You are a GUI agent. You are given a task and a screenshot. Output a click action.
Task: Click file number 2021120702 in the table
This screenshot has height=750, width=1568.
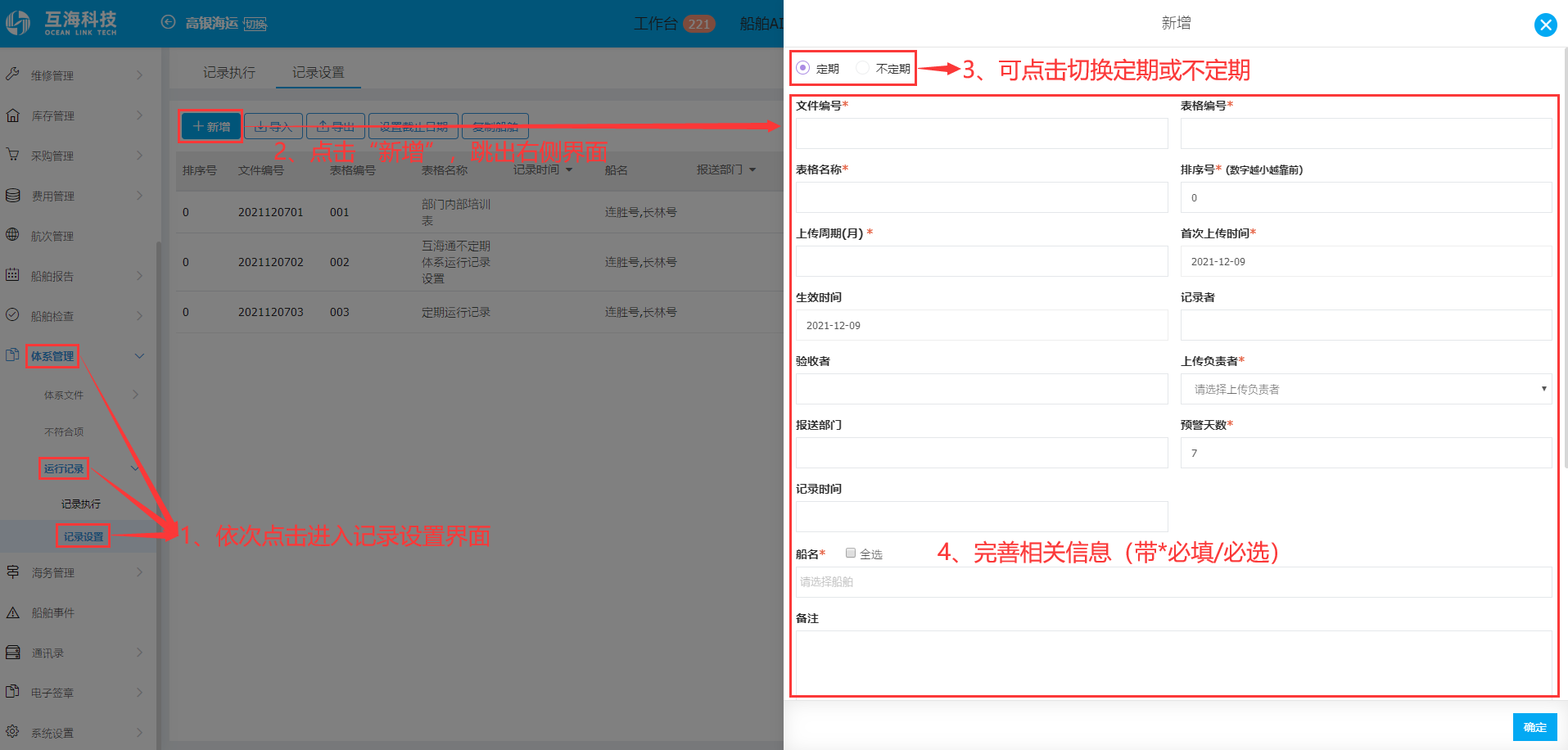pyautogui.click(x=271, y=262)
